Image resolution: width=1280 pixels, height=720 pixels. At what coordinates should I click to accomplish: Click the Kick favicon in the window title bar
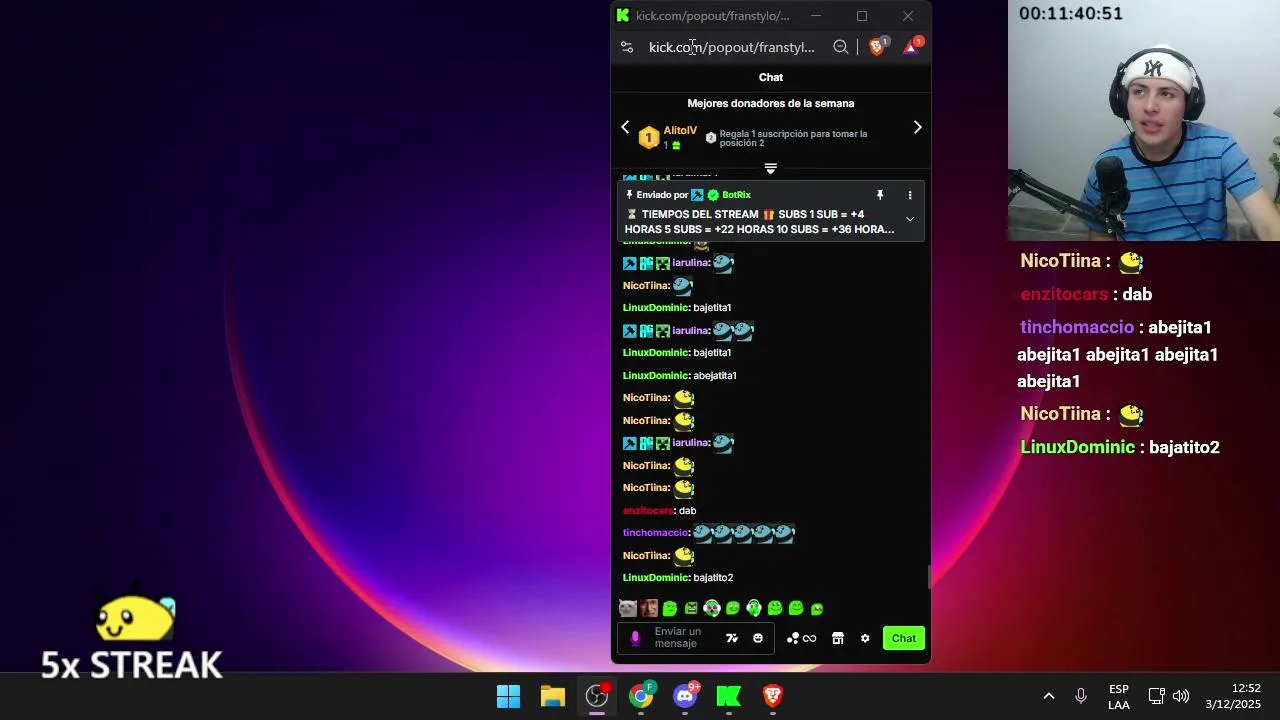(623, 15)
